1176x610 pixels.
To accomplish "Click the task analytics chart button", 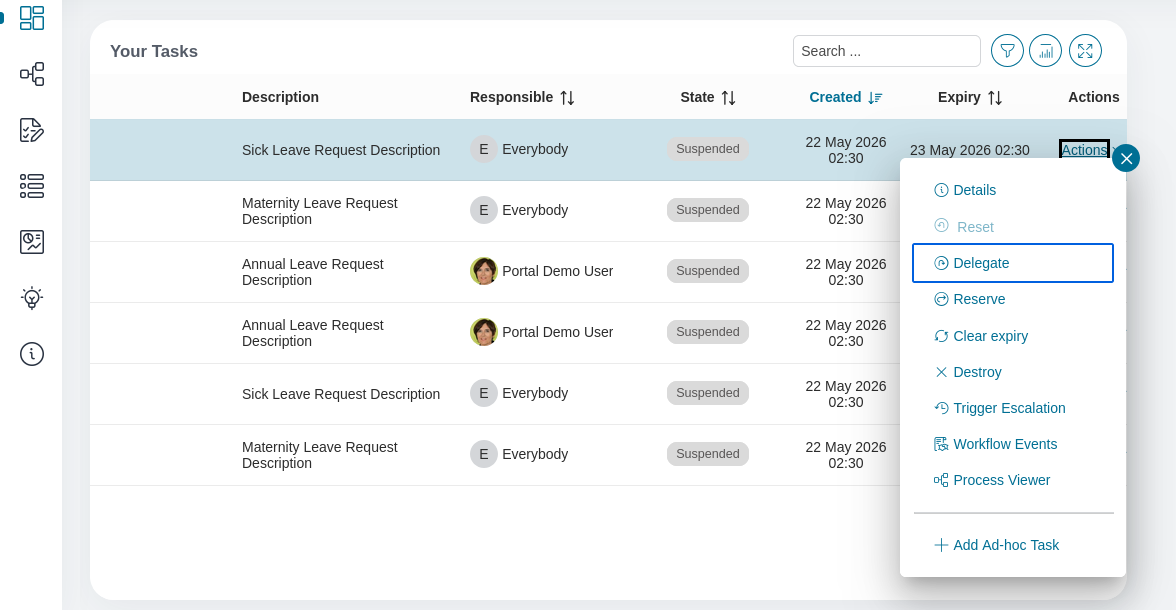I will [1046, 51].
